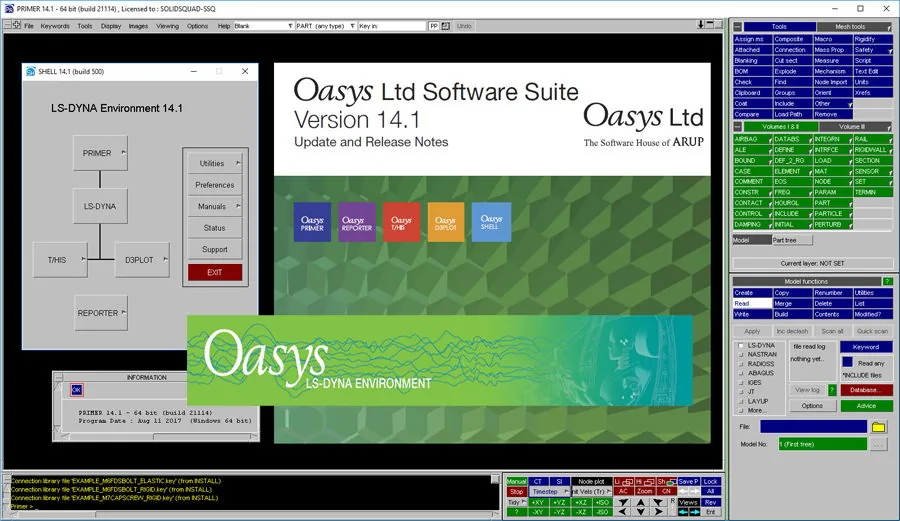The width and height of the screenshot is (900, 521).
Task: Click the red EXIT button in SHELL
Action: (x=215, y=273)
